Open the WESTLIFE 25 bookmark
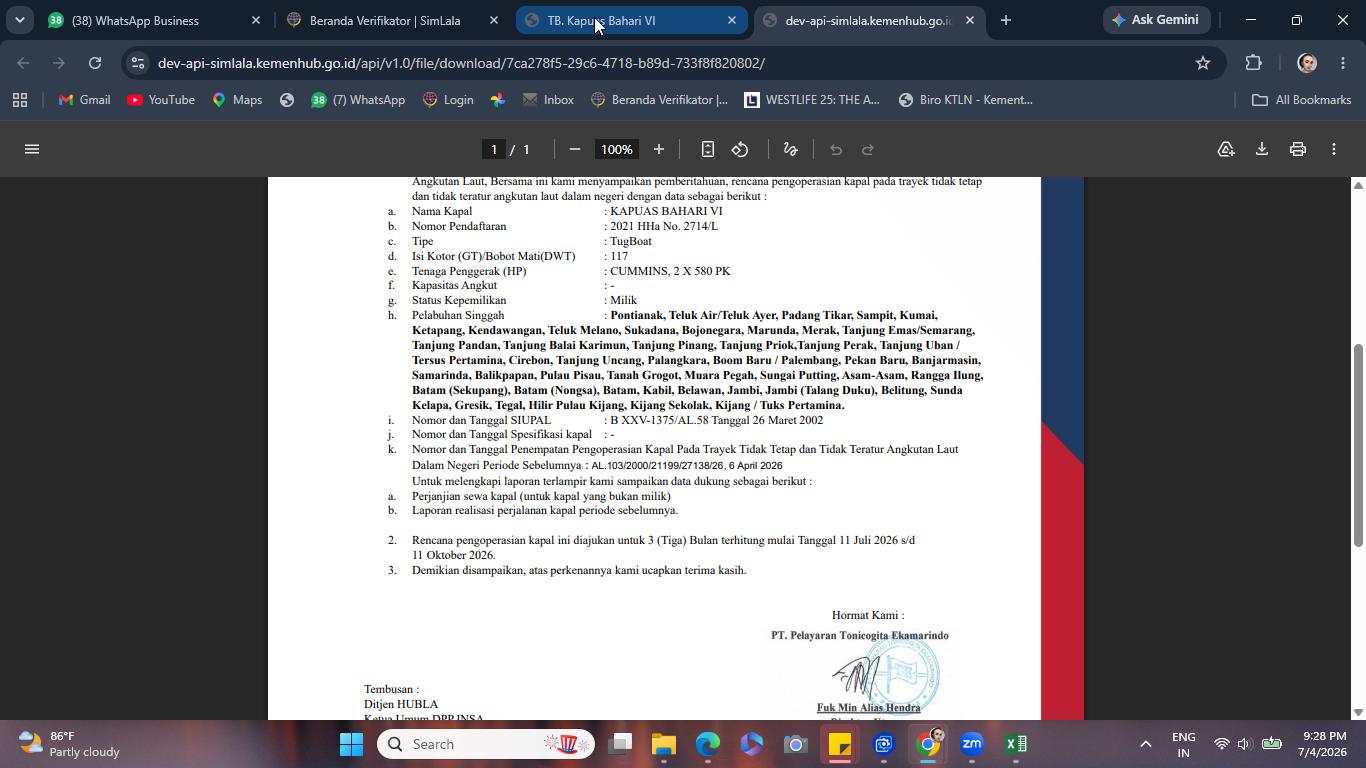The height and width of the screenshot is (768, 1366). (812, 100)
